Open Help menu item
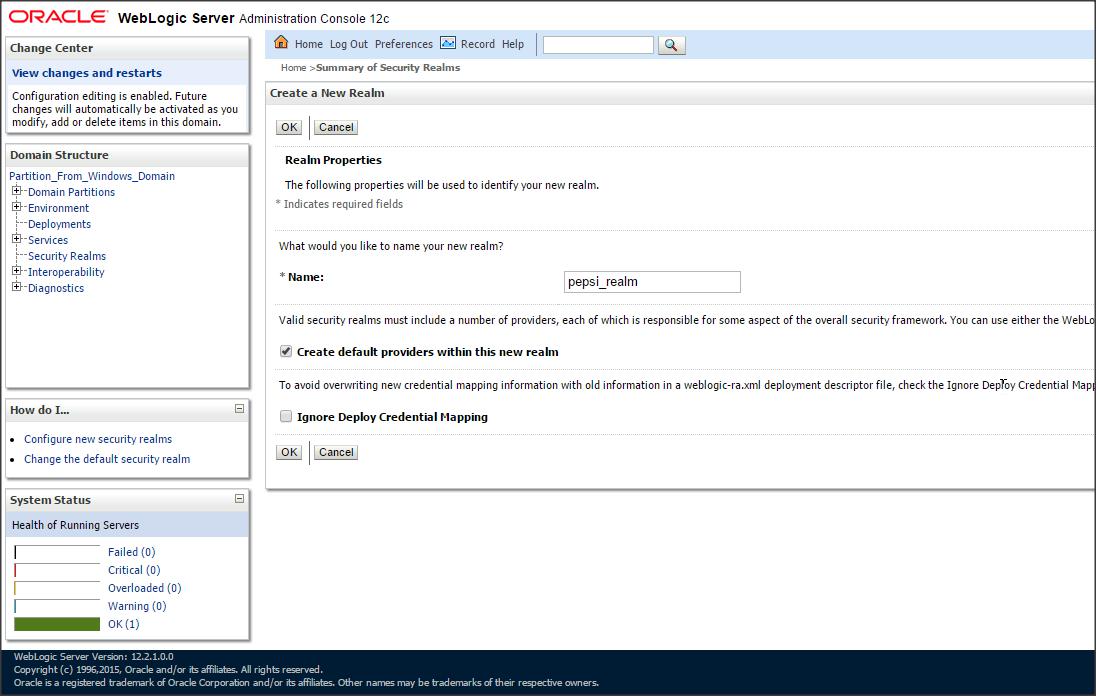Screen dimensions: 1096x696 (x=512, y=44)
